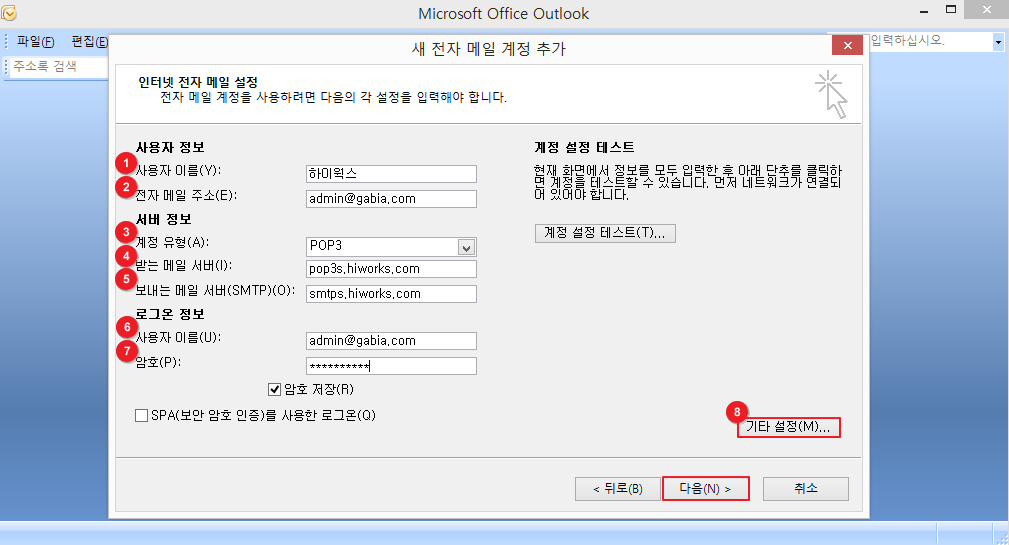The height and width of the screenshot is (545, 1009).
Task: Click the 입력하십시오 help question input box
Action: click(930, 41)
